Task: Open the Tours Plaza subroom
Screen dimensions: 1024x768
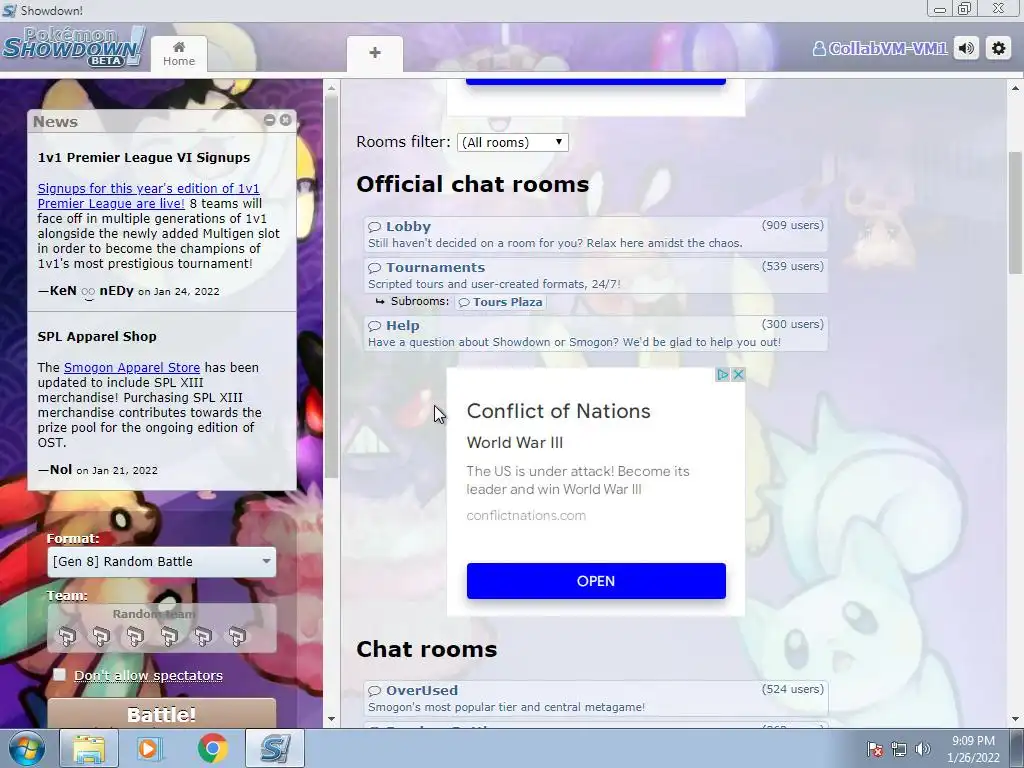Action: (500, 302)
